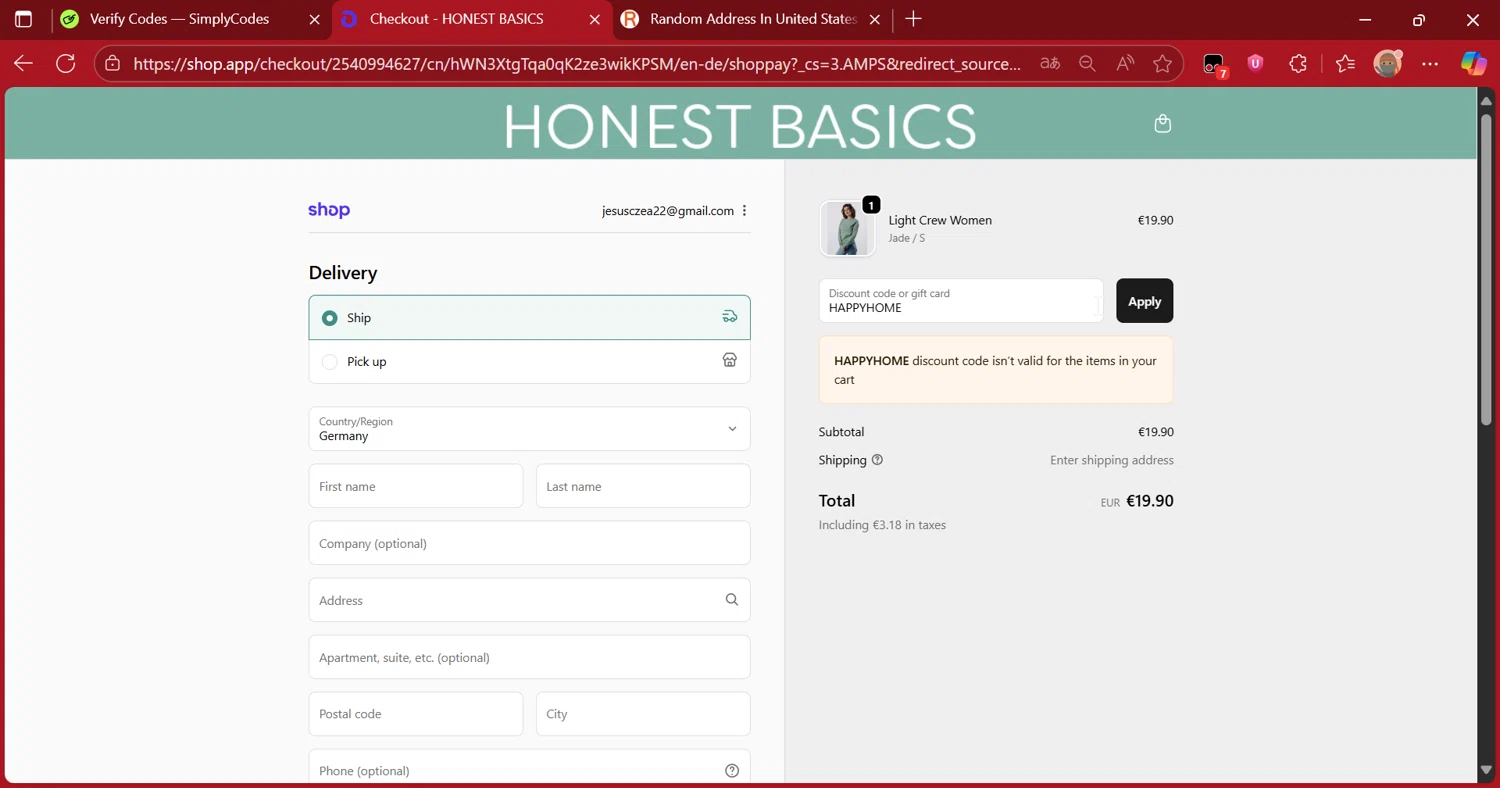Viewport: 1500px width, 788px height.
Task: Focus the Apartment, suite field
Action: click(x=529, y=657)
